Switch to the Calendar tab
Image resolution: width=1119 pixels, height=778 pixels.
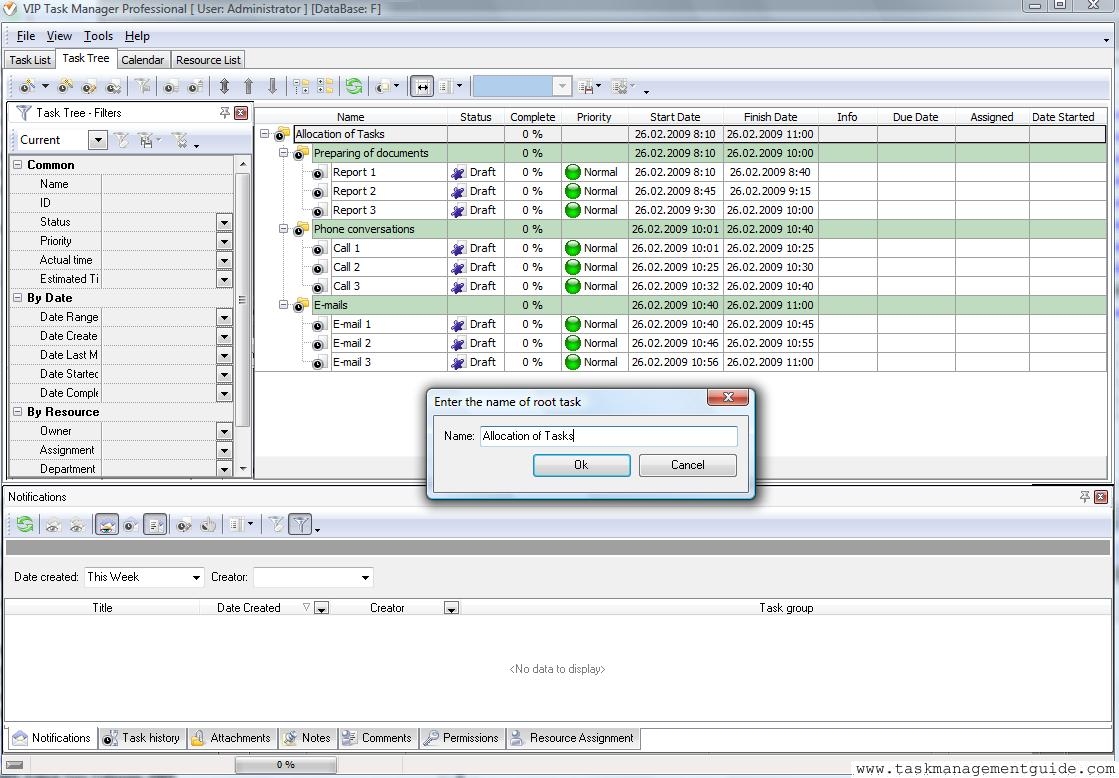click(143, 60)
